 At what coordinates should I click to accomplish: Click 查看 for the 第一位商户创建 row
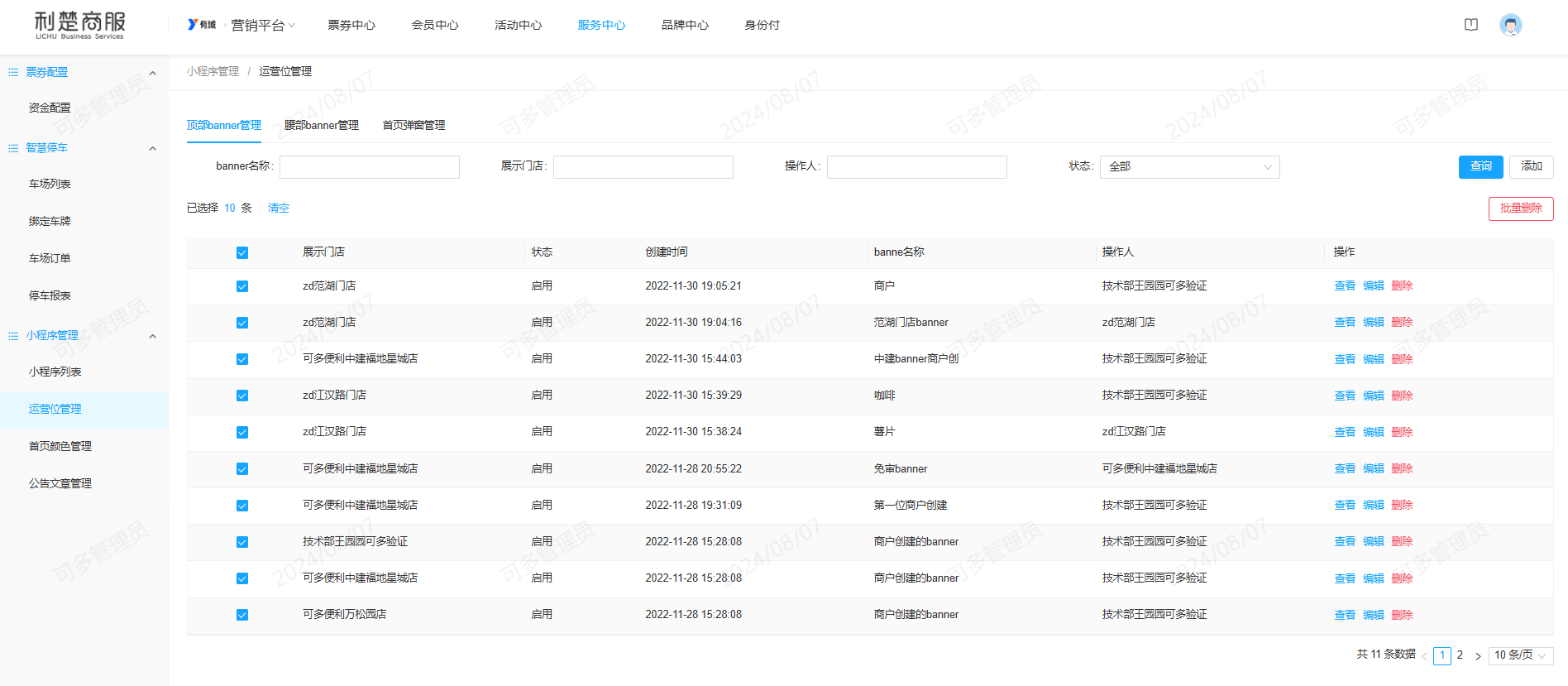[1345, 506]
